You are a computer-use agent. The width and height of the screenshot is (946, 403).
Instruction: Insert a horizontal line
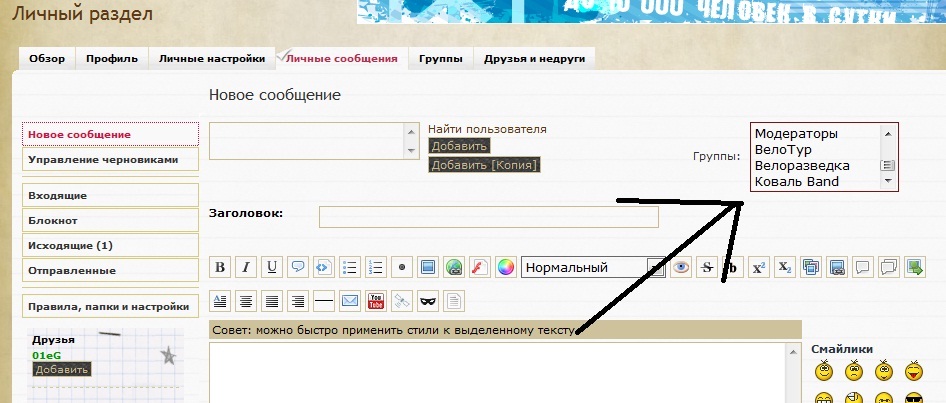pos(324,299)
